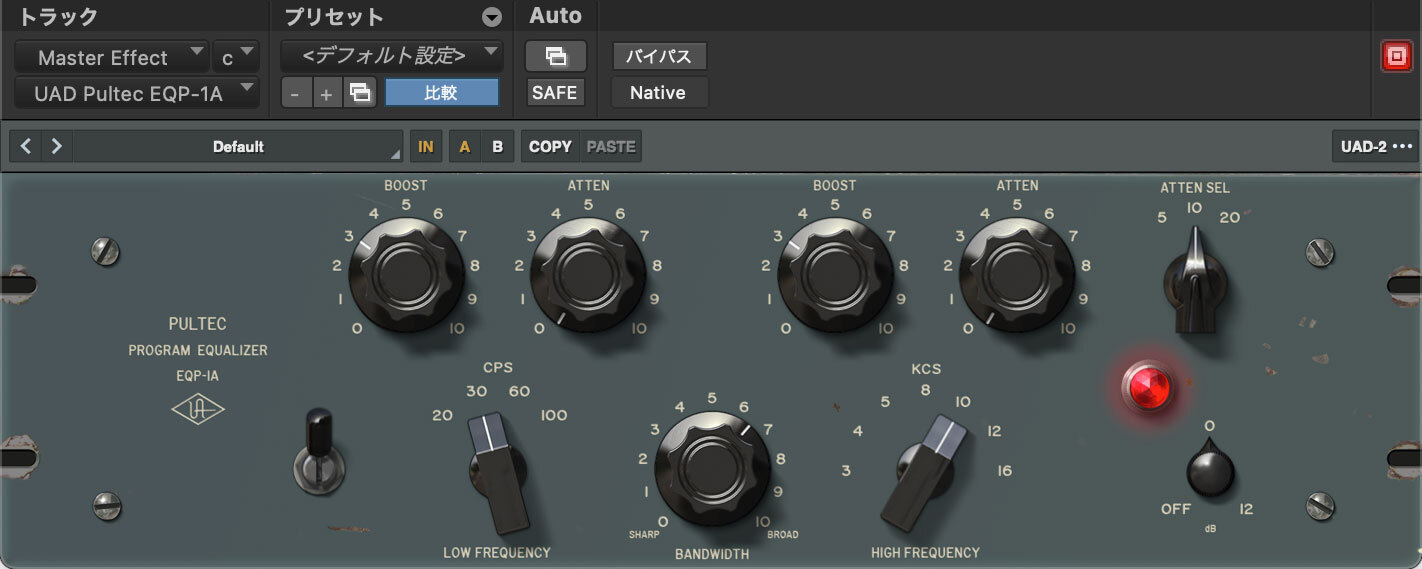
Task: Open the insert position 'c' selector
Action: [236, 57]
